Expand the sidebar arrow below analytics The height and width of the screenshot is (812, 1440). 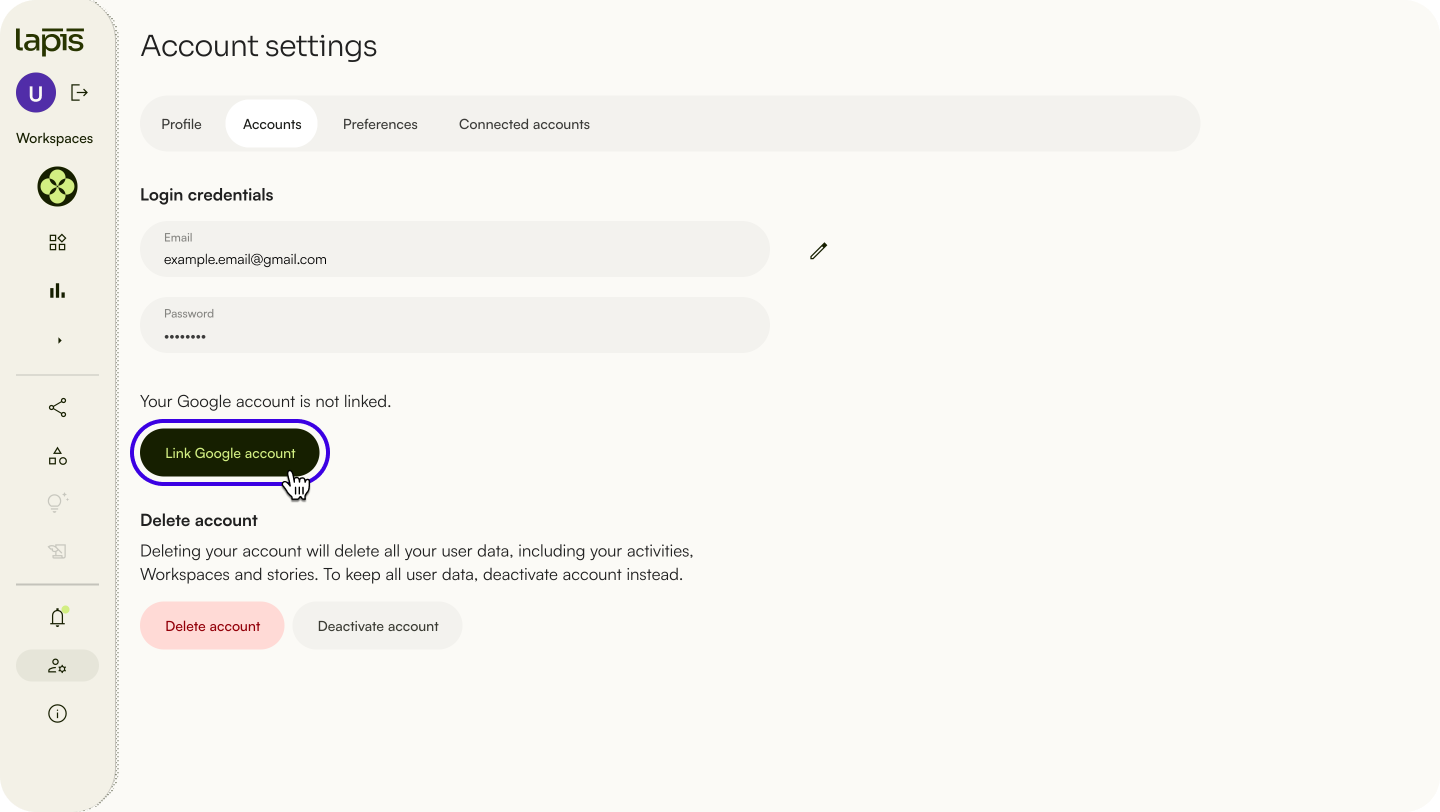point(59,341)
